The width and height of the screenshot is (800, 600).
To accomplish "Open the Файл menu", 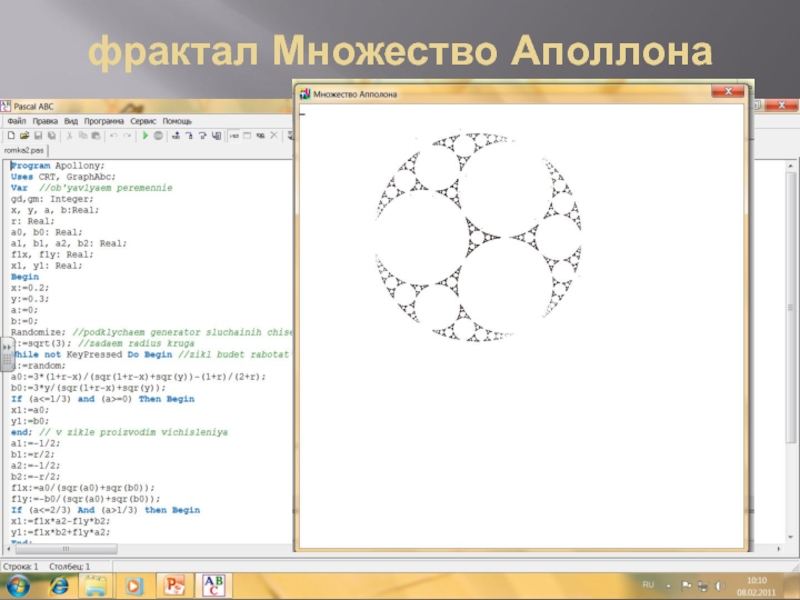I will click(16, 120).
